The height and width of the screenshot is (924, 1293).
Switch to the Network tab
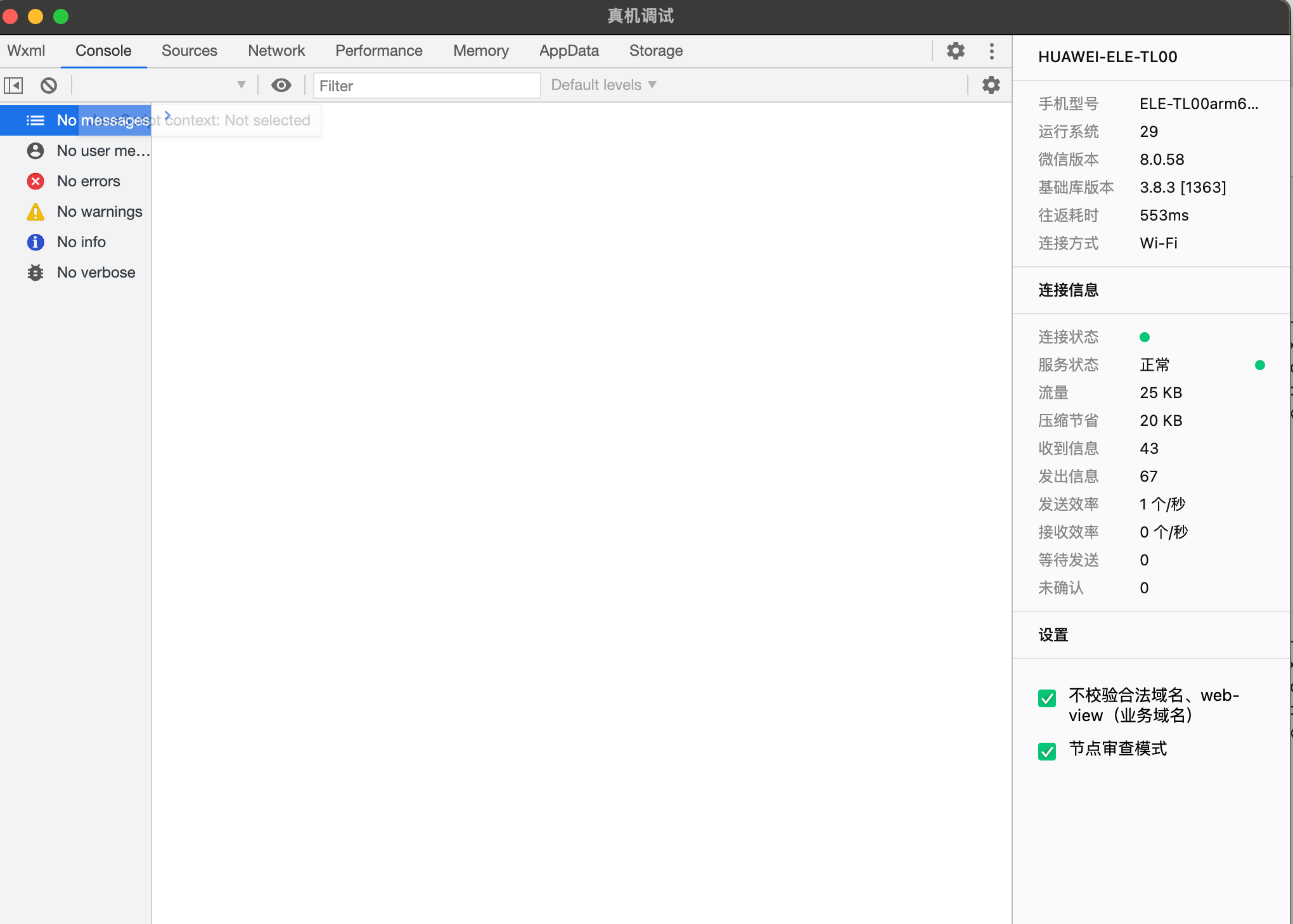[x=276, y=51]
